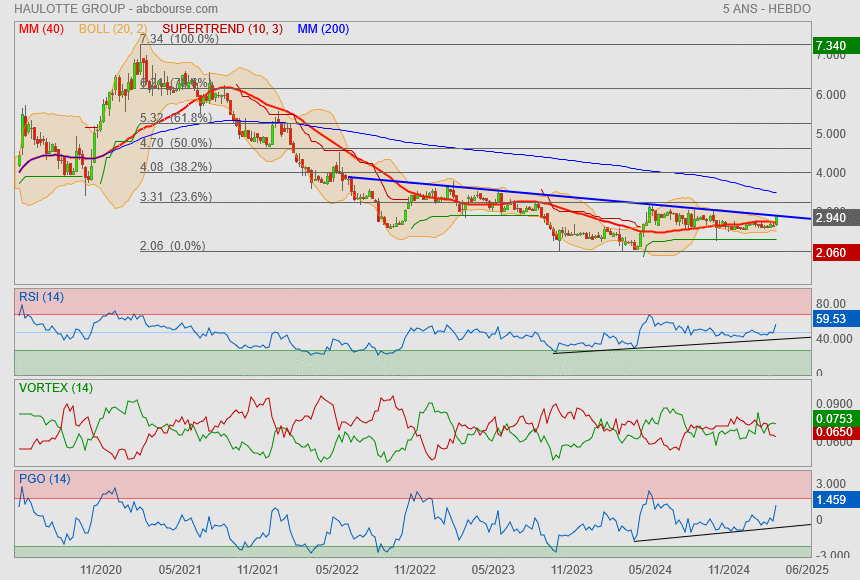This screenshot has width=860, height=580.
Task: Click the green 7.340 price badge
Action: pos(836,46)
